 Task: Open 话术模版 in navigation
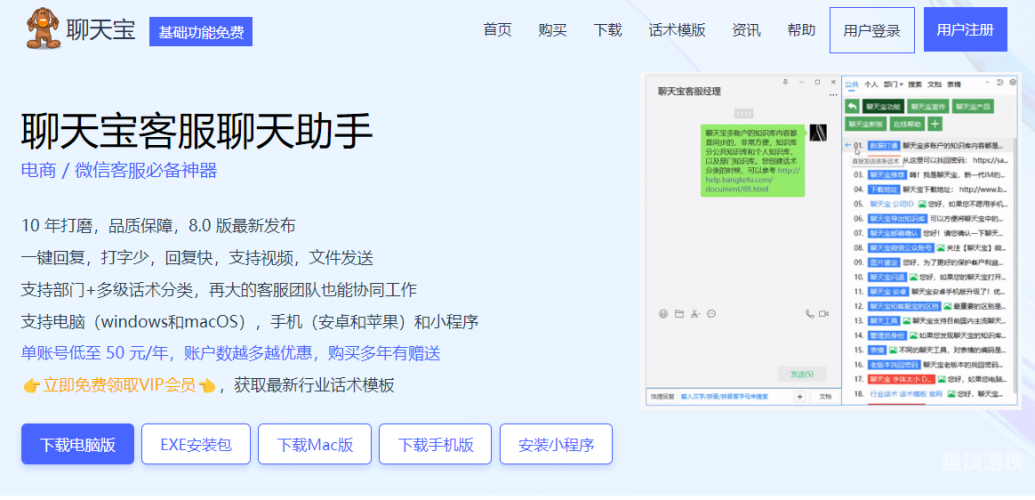point(677,30)
